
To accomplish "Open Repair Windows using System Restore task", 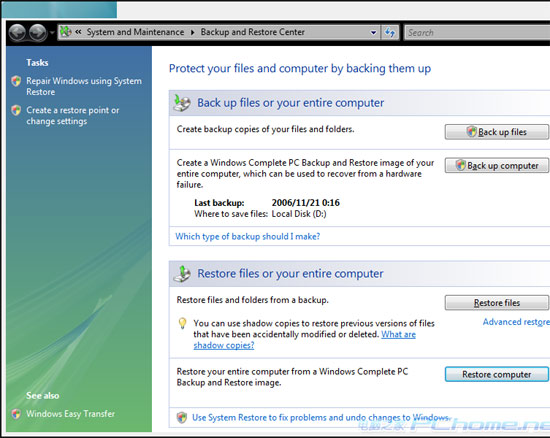I will pos(84,86).
